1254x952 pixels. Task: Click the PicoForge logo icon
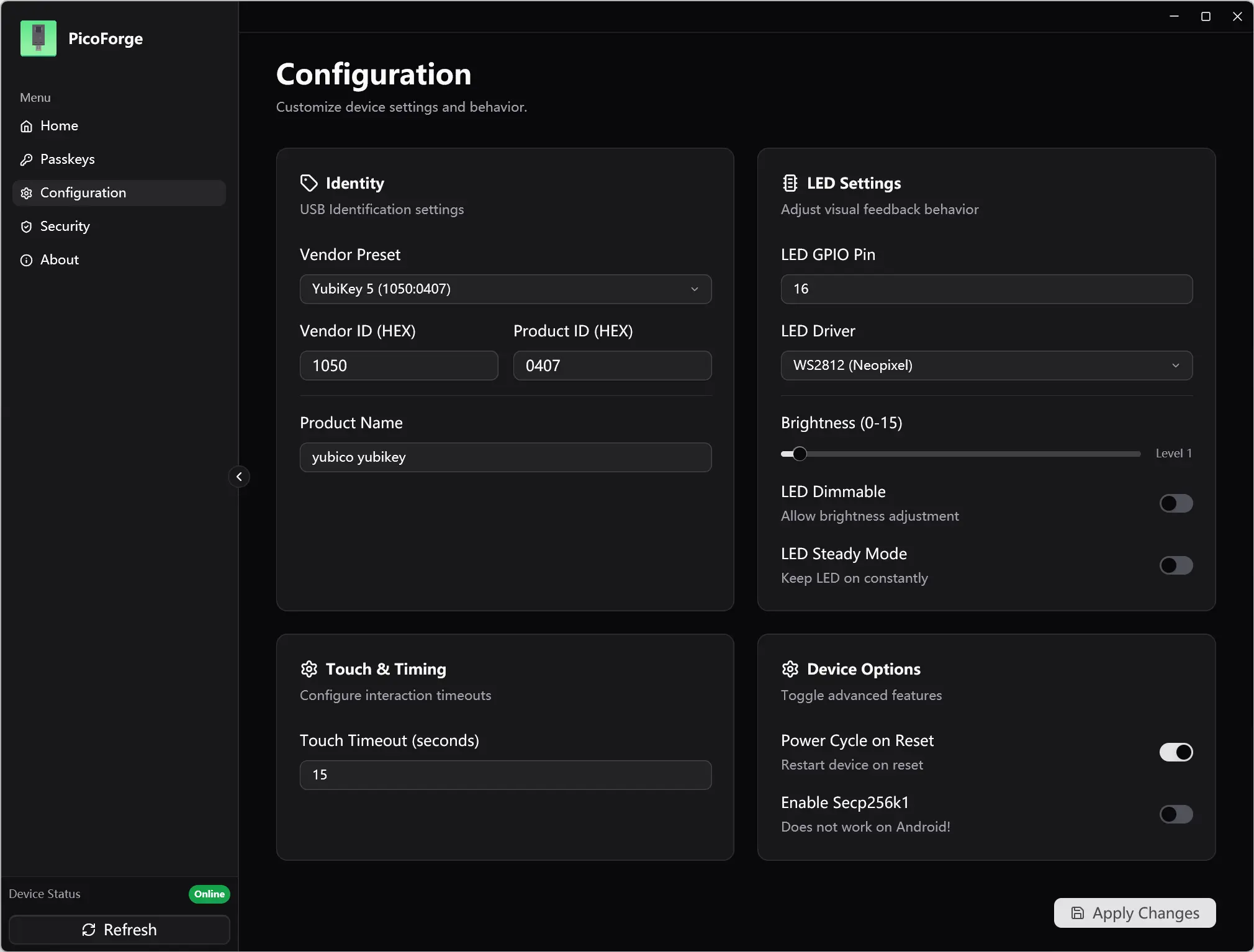click(38, 38)
